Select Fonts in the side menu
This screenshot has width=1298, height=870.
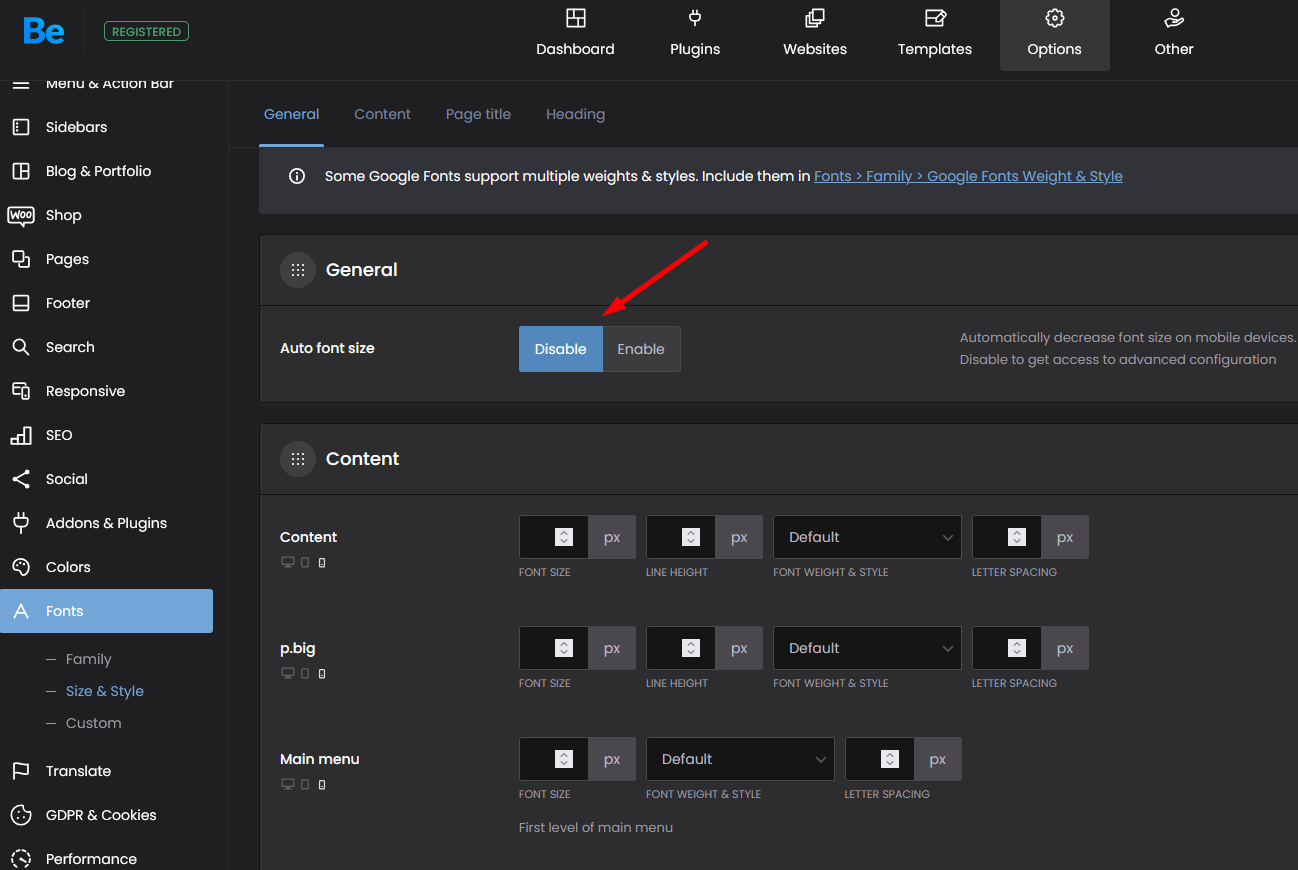coord(106,611)
